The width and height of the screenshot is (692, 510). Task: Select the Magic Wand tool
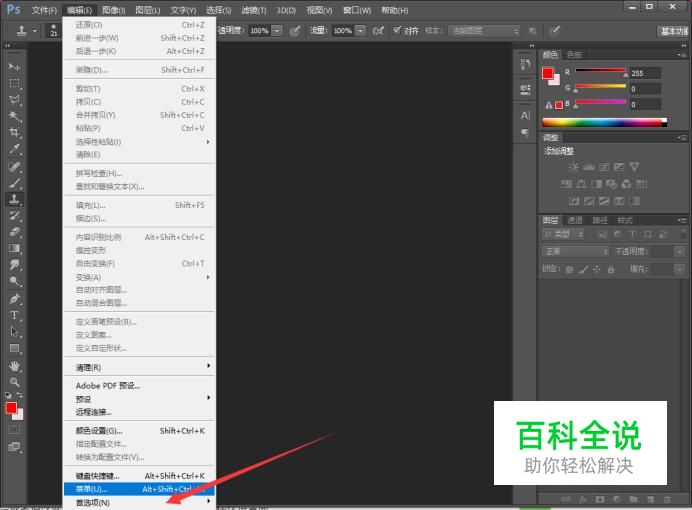click(14, 116)
